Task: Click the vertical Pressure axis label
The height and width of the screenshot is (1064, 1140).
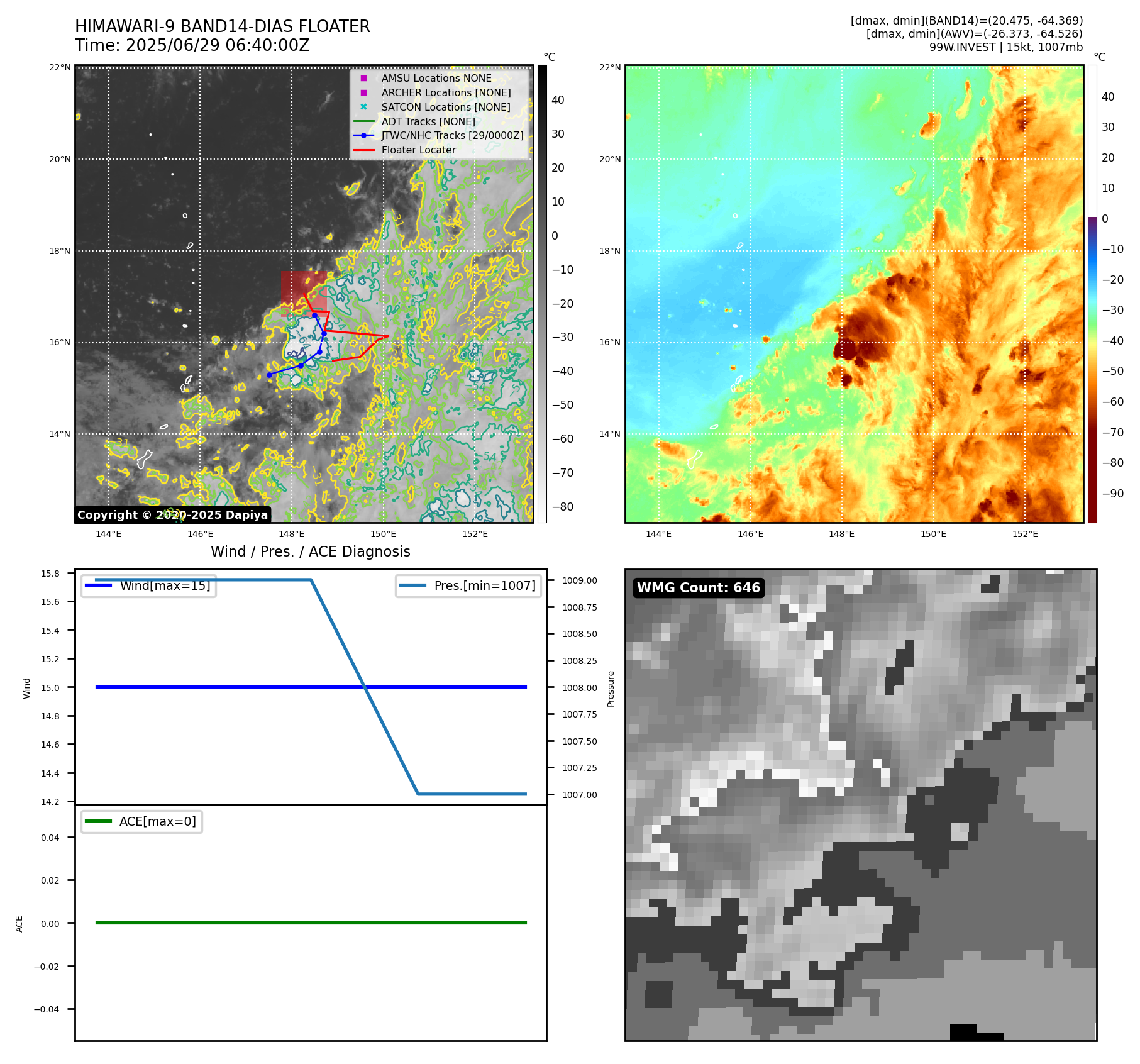Action: coord(611,689)
